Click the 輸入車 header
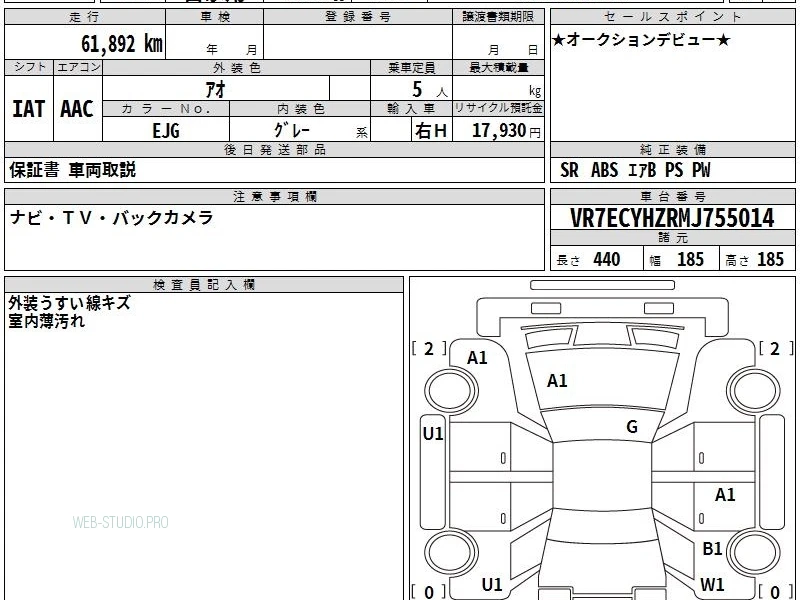The image size is (800, 600). pos(412,109)
